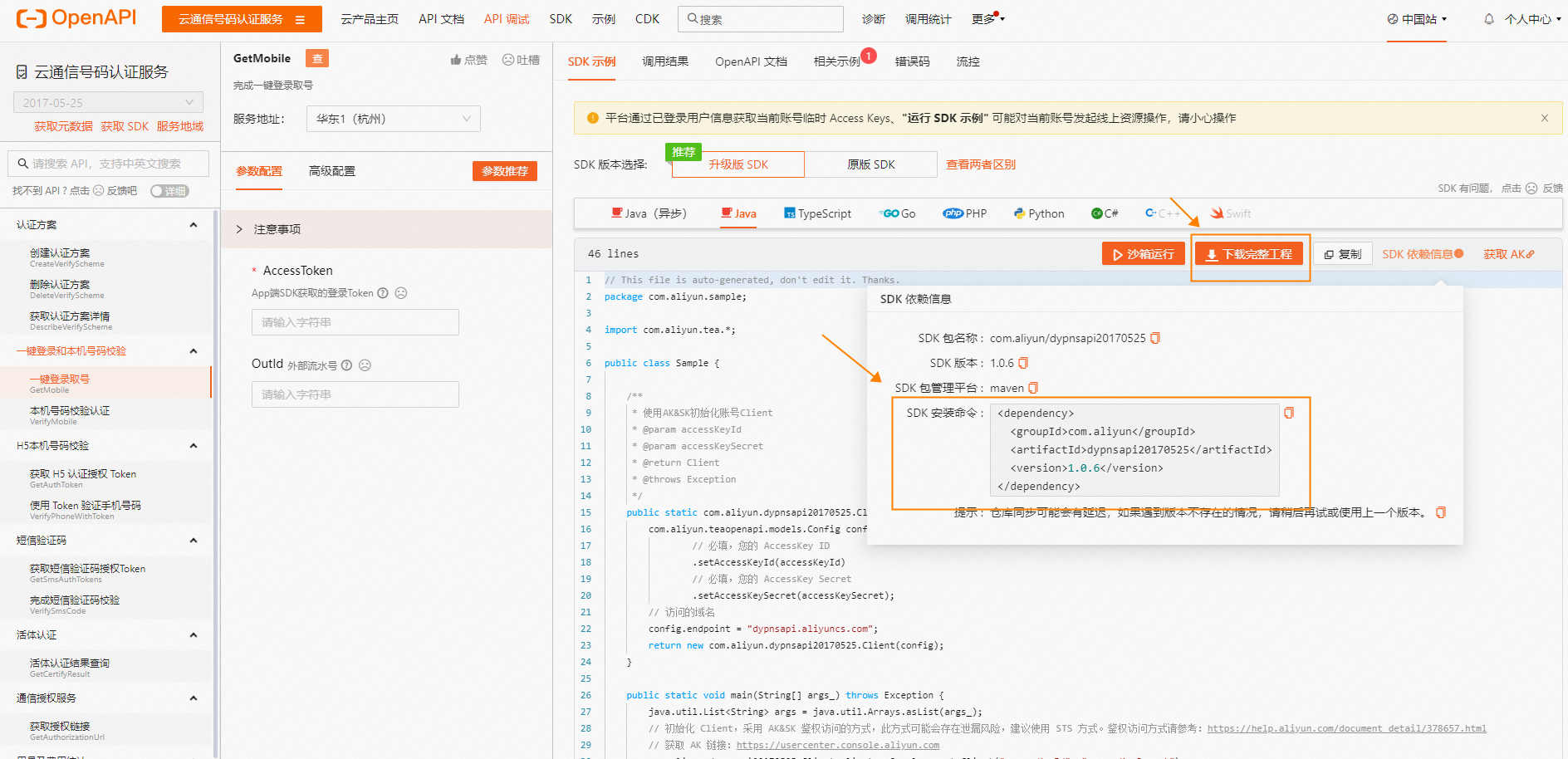Open the 获取元数据 link
The image size is (1568, 759).
[x=63, y=126]
